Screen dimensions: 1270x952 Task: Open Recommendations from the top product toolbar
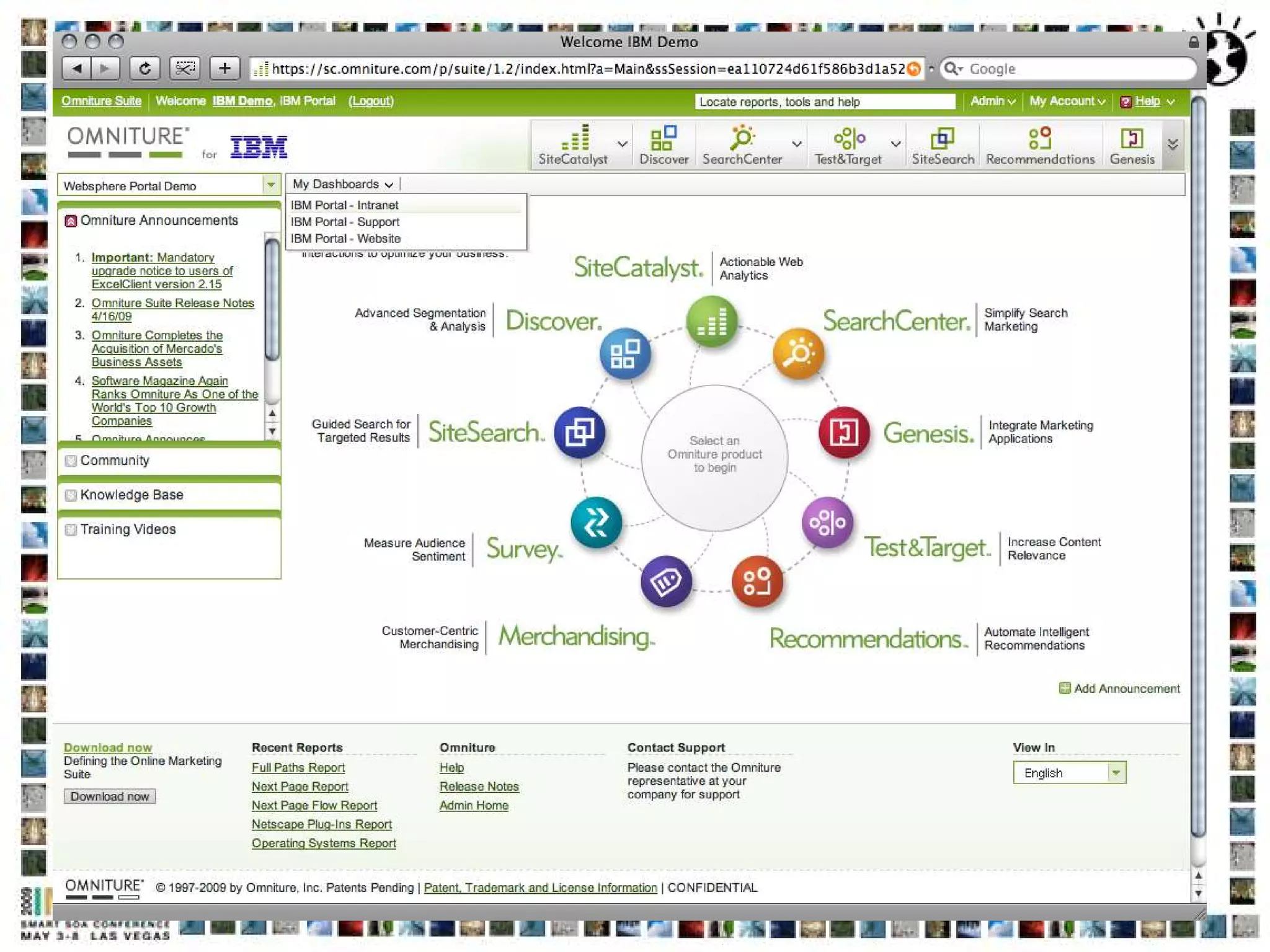click(1040, 145)
